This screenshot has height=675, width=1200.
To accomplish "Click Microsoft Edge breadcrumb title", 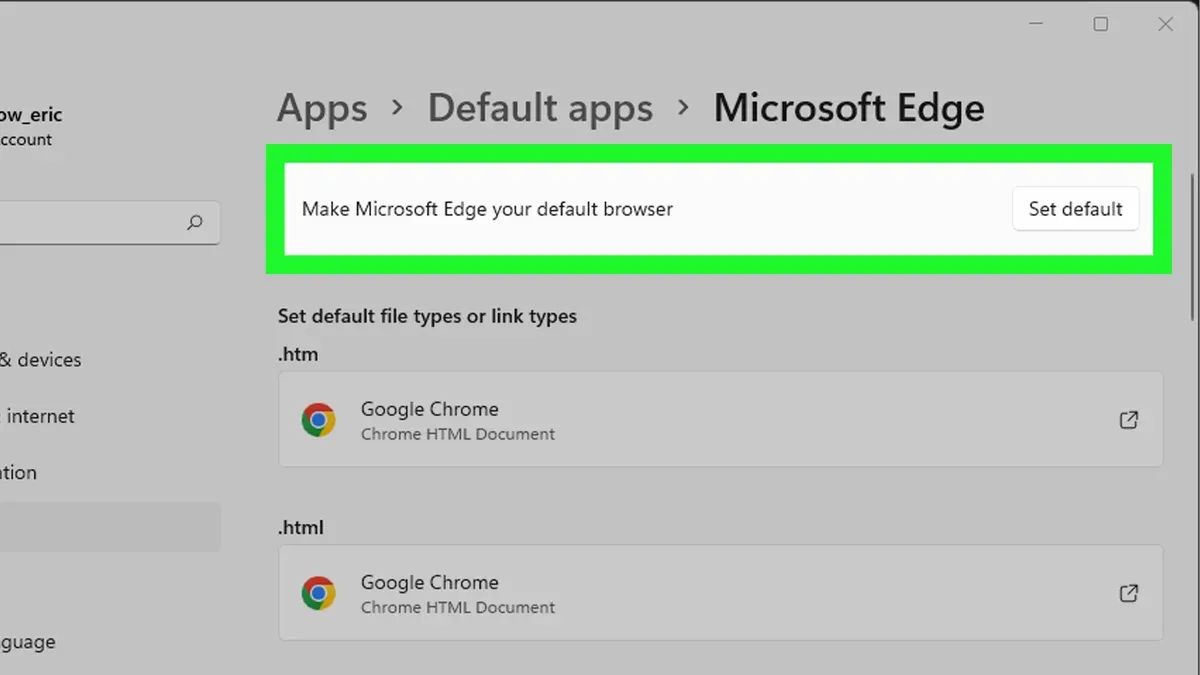I will coord(849,108).
